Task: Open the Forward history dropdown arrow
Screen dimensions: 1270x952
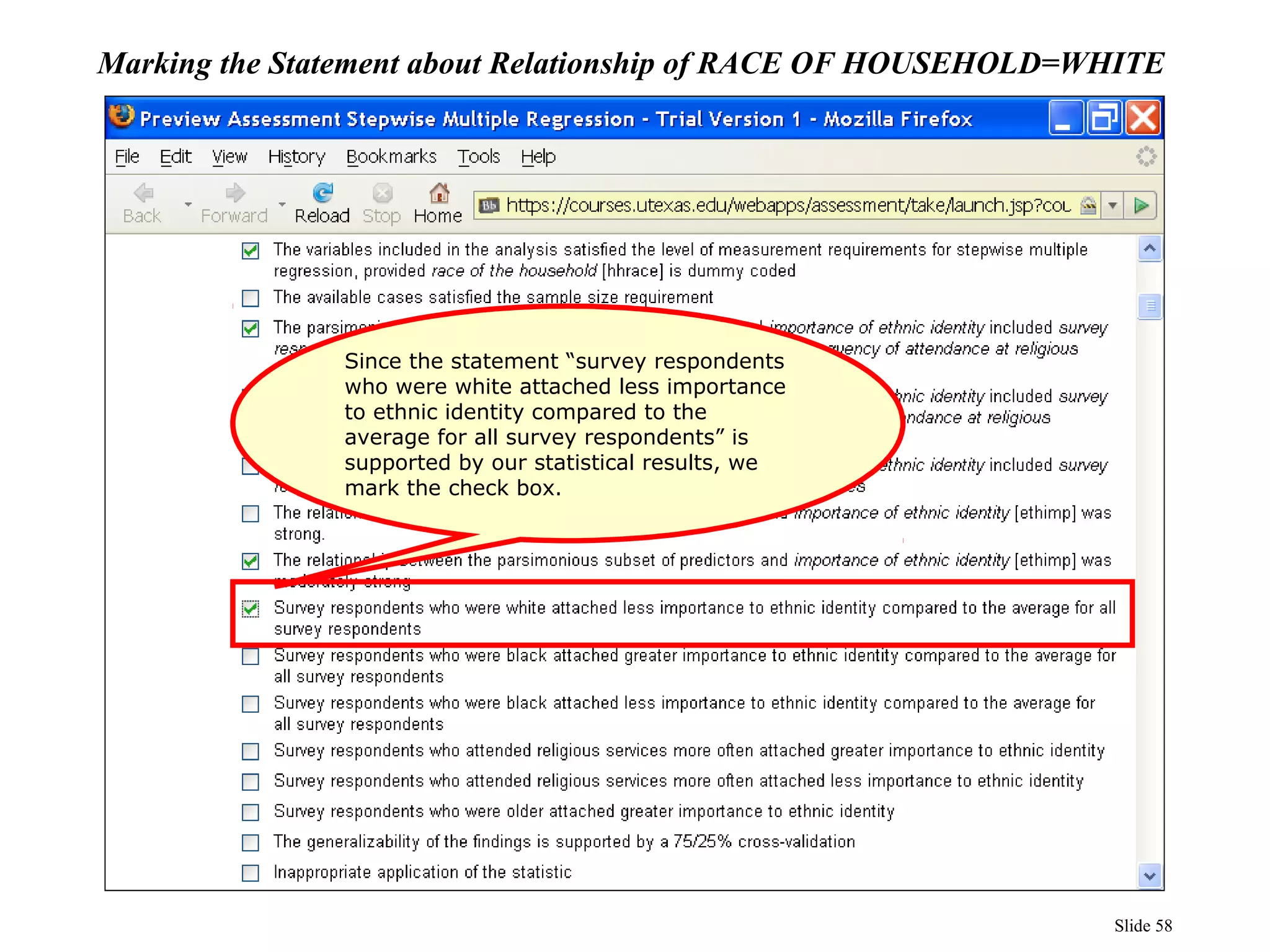Action: click(282, 204)
